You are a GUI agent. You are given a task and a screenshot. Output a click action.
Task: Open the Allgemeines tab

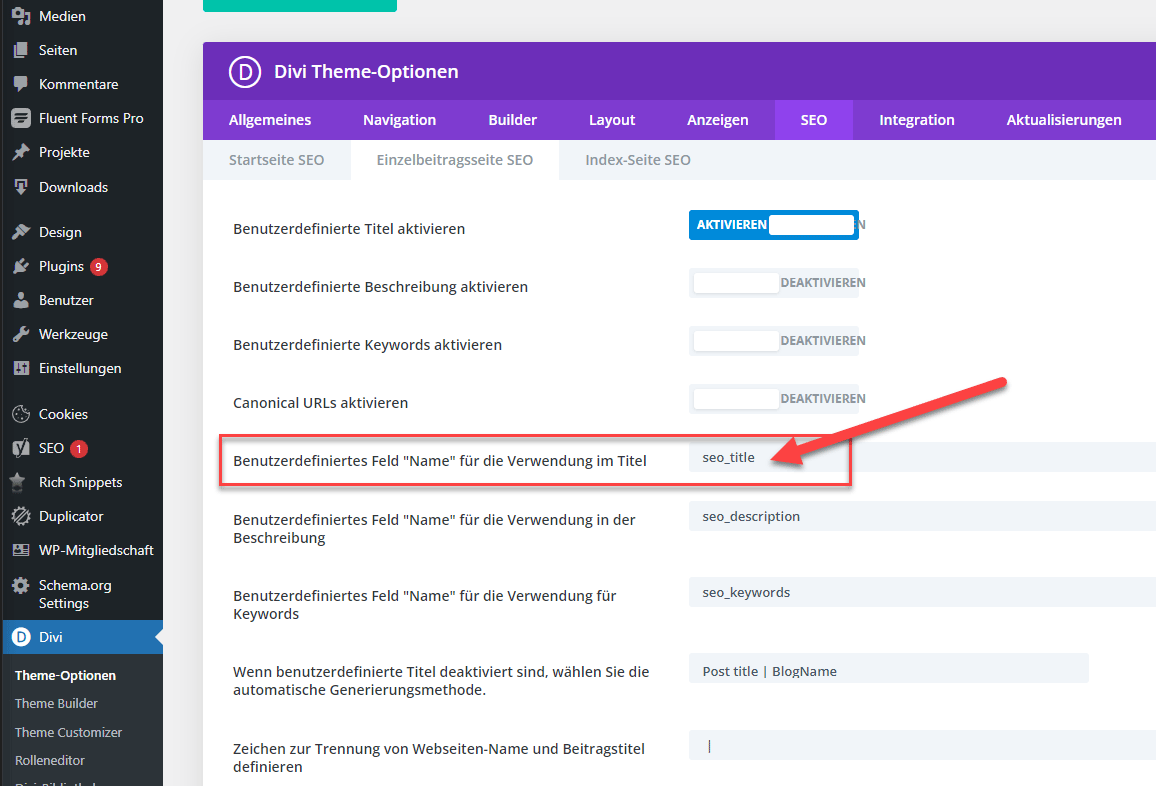tap(270, 119)
